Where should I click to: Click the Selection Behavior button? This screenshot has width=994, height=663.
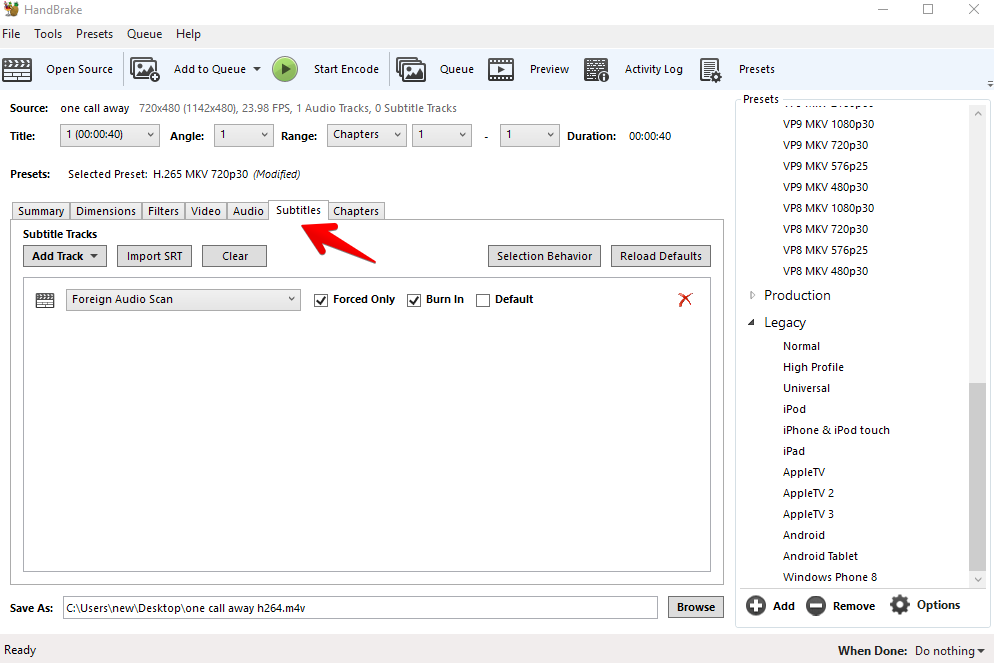pyautogui.click(x=545, y=256)
